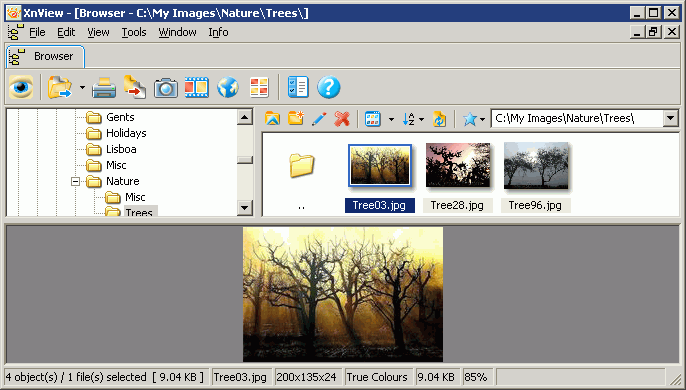
Task: Select the Trees folder in tree
Action: (x=140, y=211)
